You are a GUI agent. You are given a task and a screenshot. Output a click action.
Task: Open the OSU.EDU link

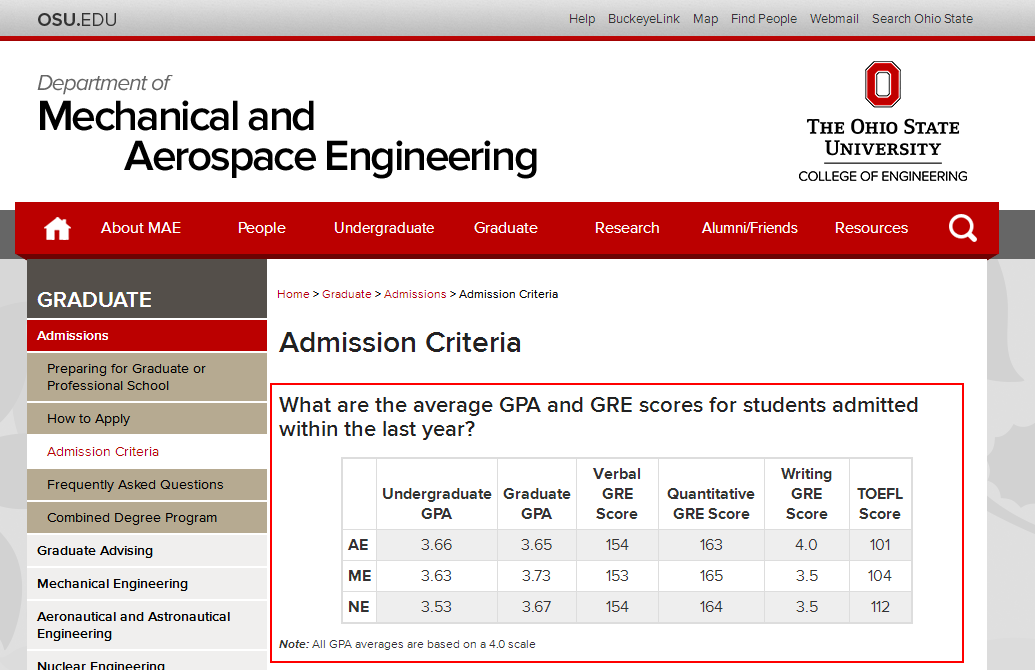(77, 20)
